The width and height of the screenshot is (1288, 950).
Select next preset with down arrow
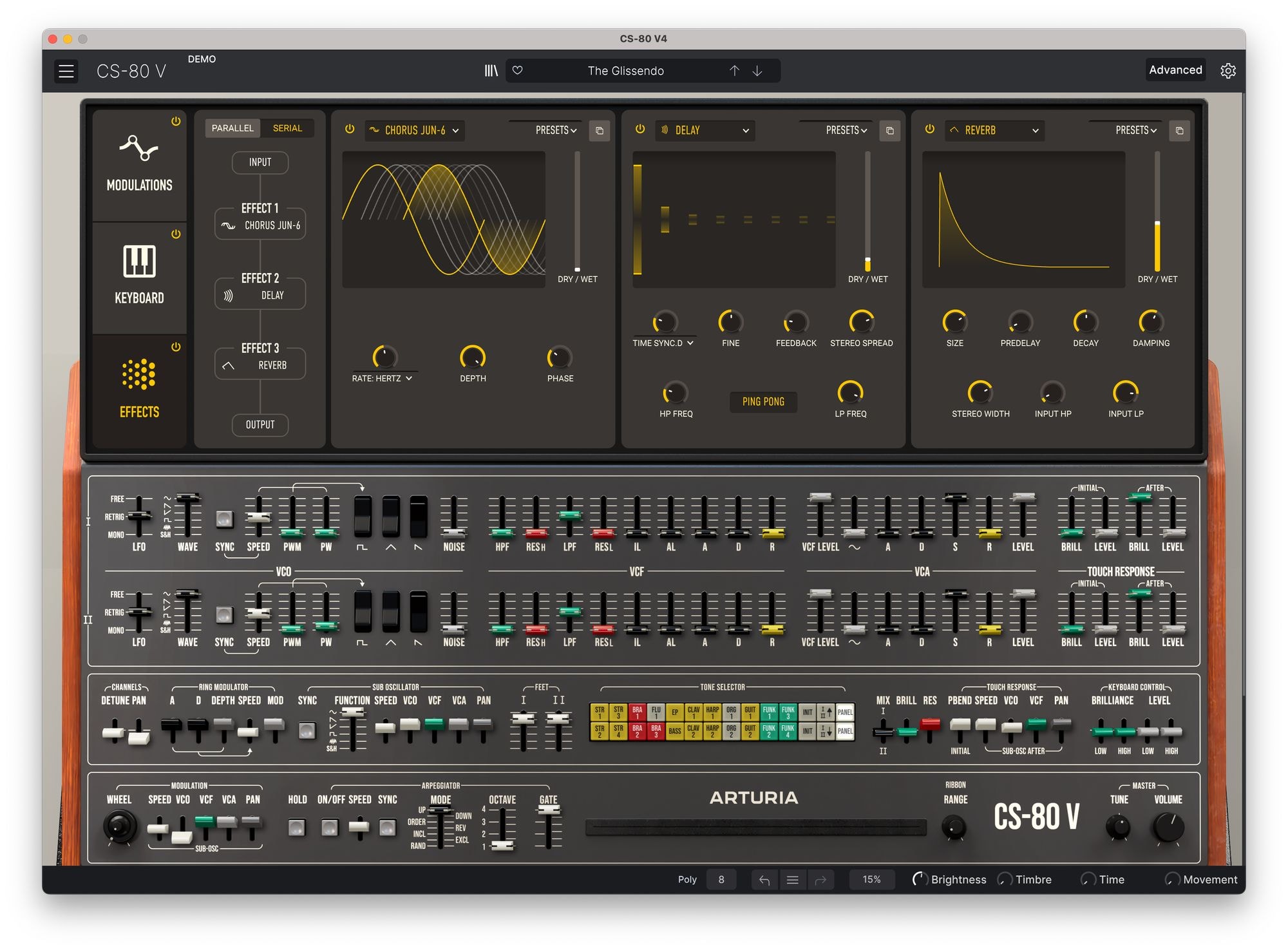(x=757, y=71)
